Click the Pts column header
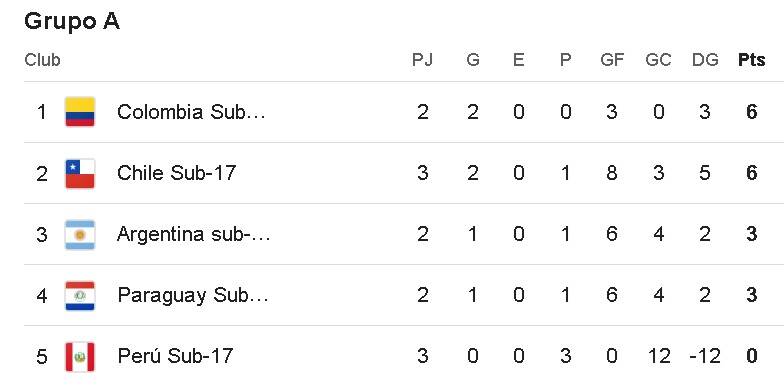Screen dimensions: 784x389 pyautogui.click(x=752, y=60)
